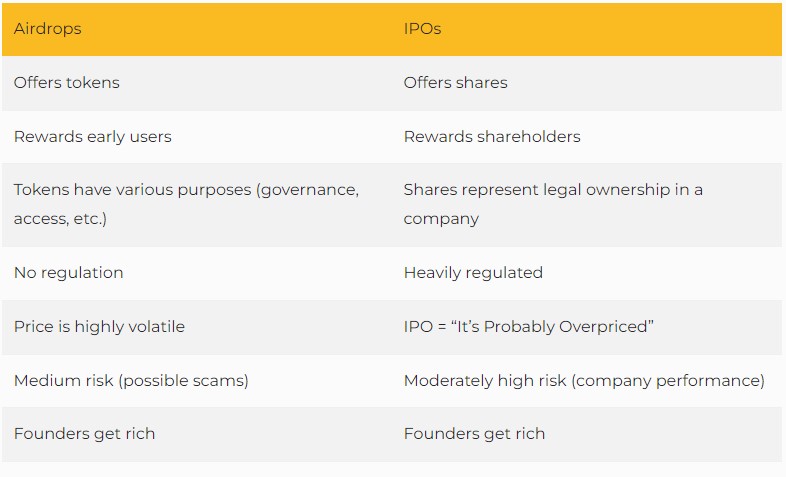
Task: Click the 'Moderately high risk' cell
Action: point(584,380)
